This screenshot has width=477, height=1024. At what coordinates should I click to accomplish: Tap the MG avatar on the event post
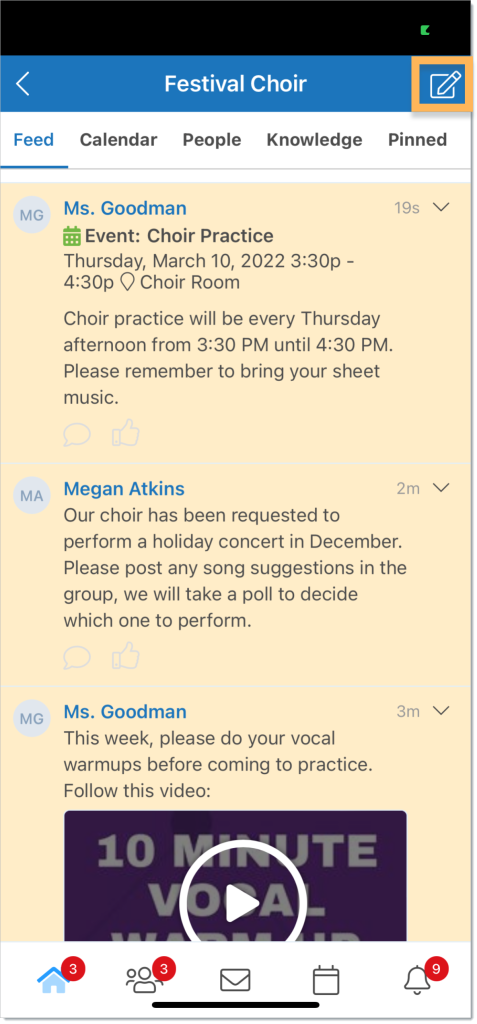pyautogui.click(x=31, y=214)
